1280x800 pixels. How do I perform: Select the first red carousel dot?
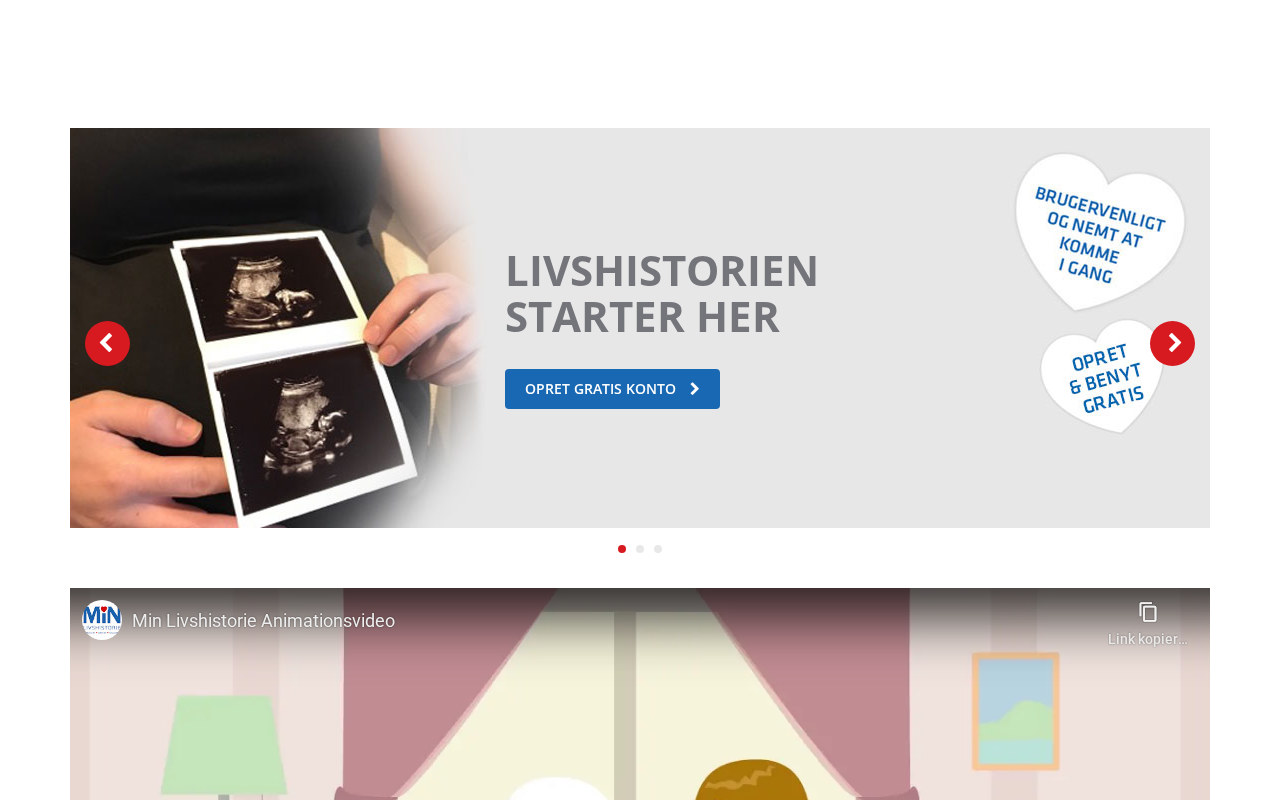622,549
